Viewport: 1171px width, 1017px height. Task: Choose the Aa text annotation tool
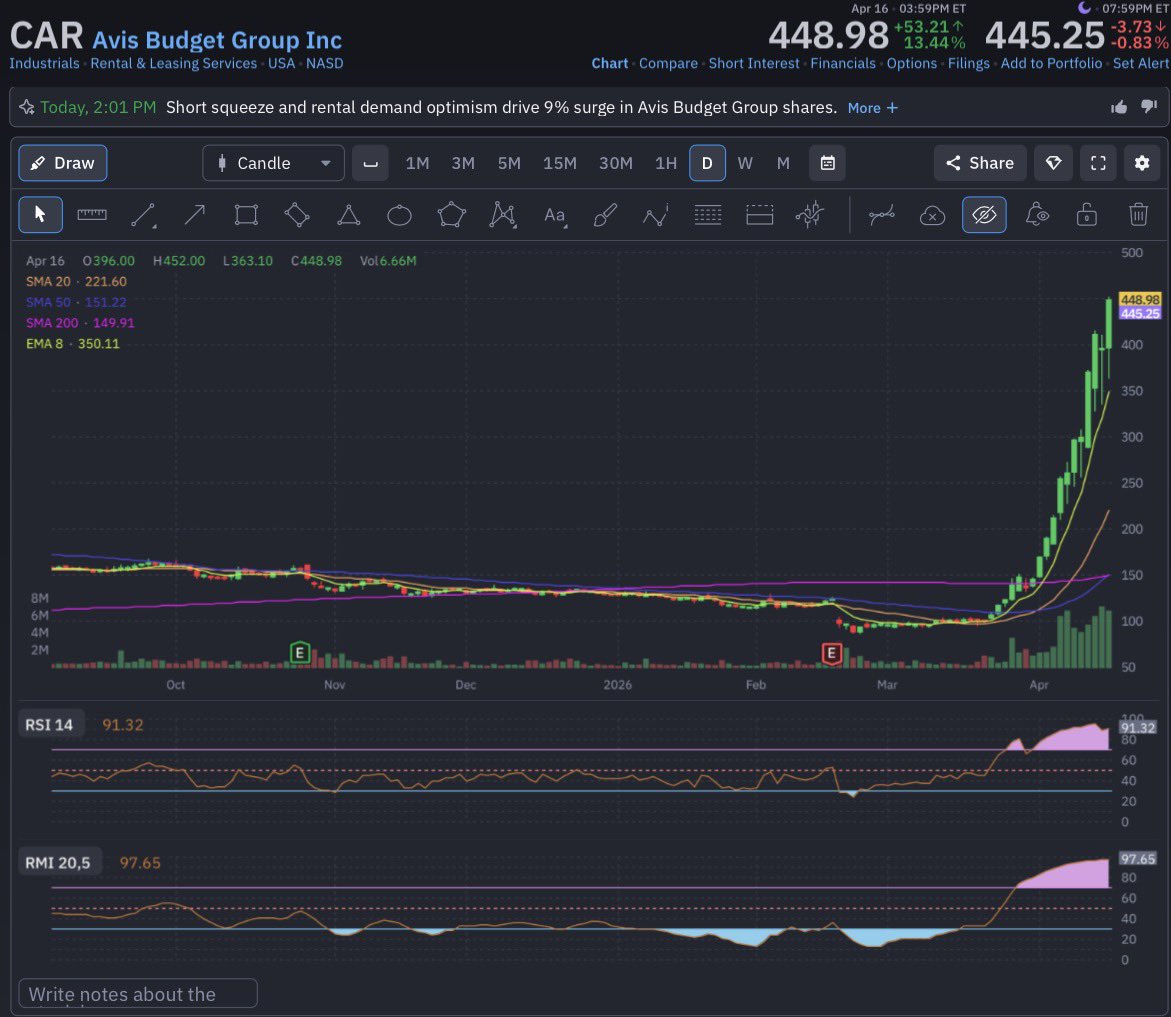coord(555,216)
